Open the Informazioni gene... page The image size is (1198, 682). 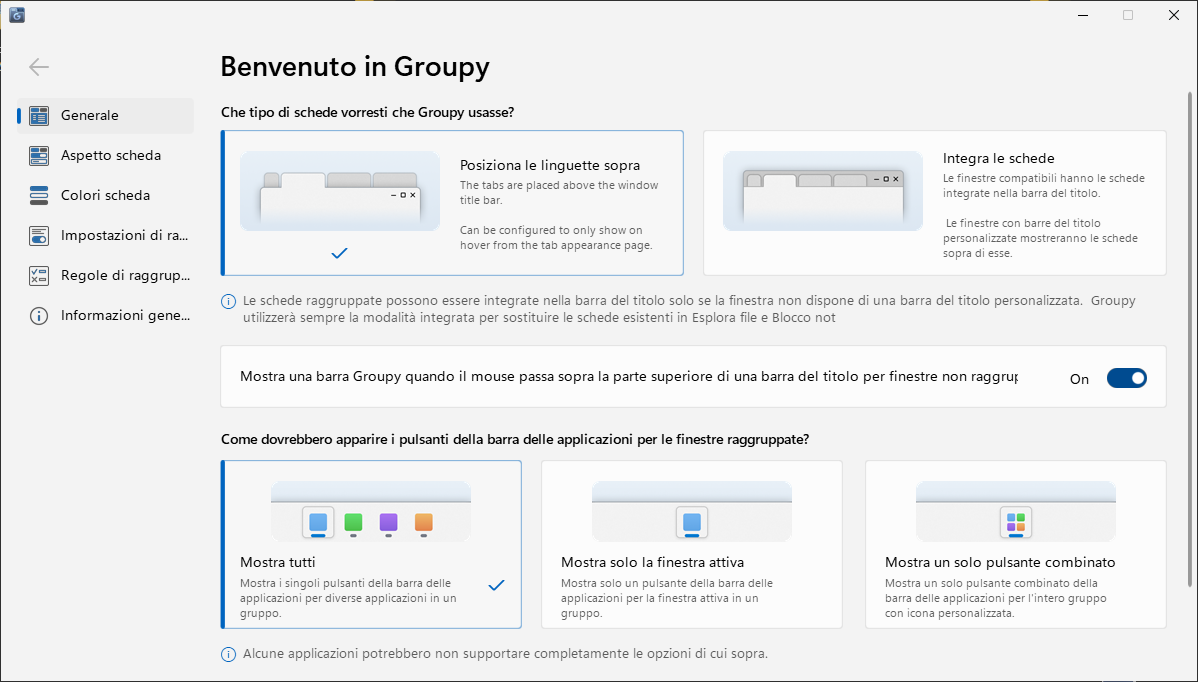pos(105,315)
